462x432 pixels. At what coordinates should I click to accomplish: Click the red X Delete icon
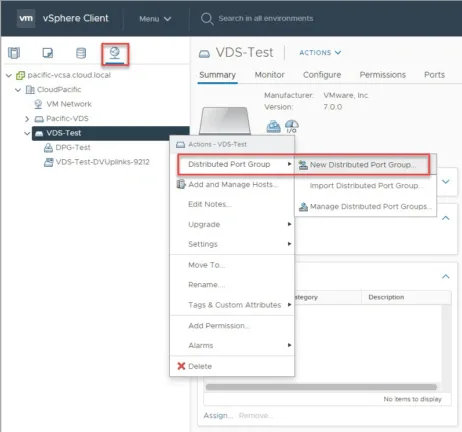click(181, 366)
